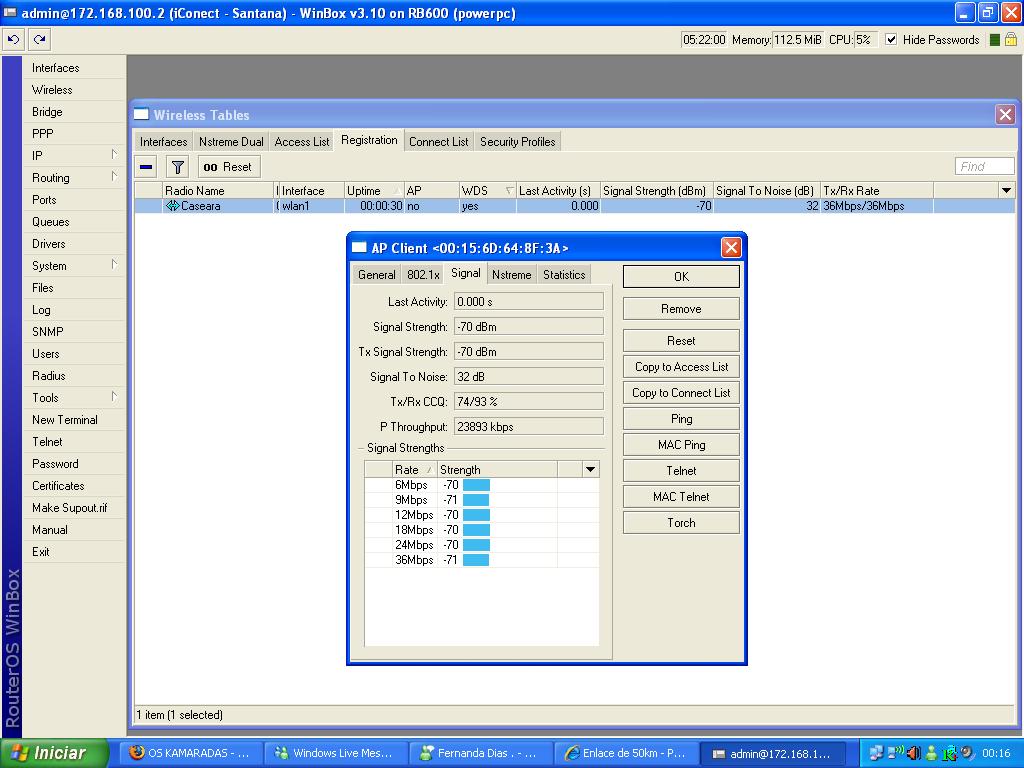Toggle the Hide Passwords checkbox
1024x768 pixels.
coord(891,40)
